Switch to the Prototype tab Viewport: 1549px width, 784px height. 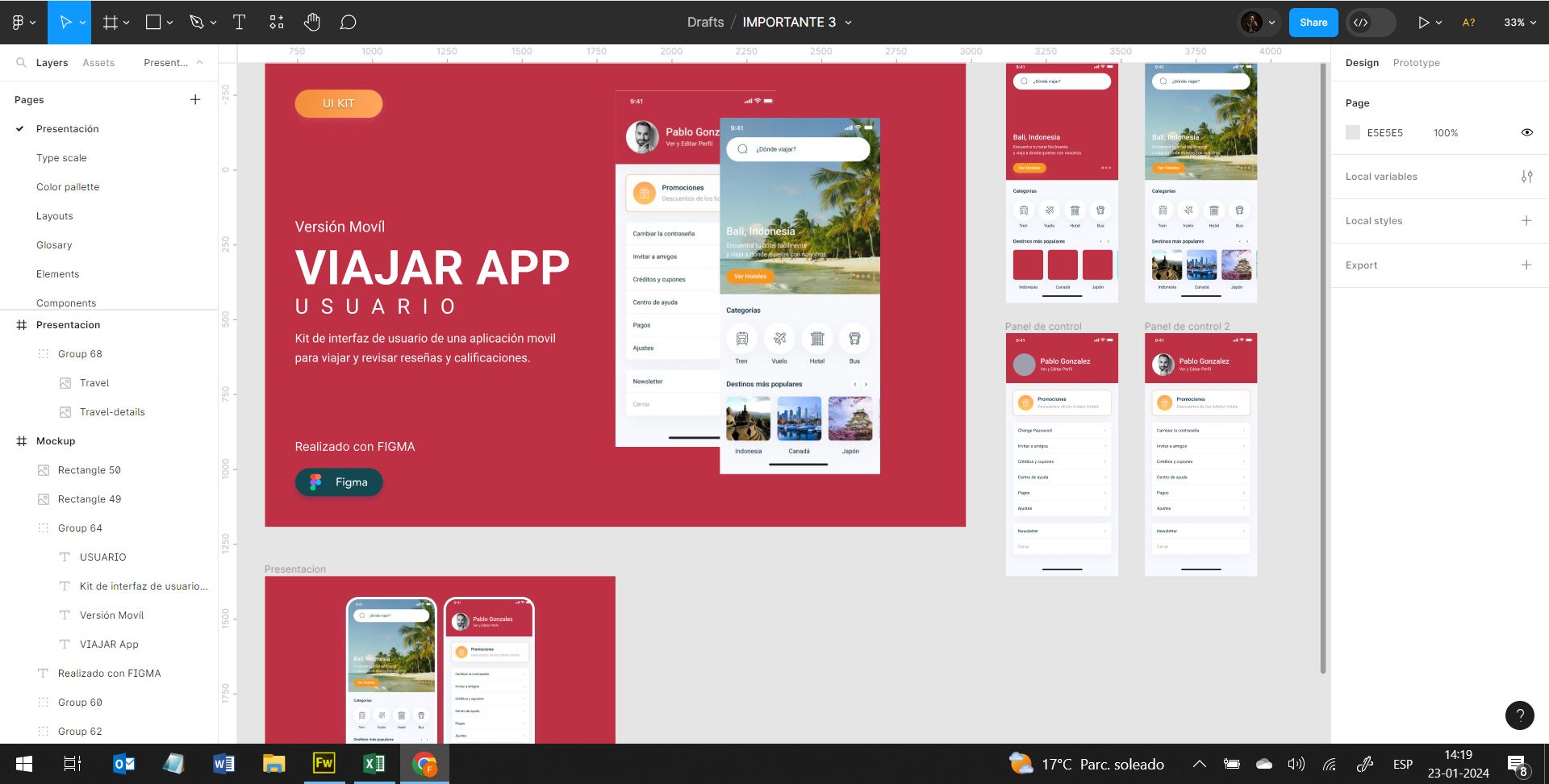click(1416, 63)
